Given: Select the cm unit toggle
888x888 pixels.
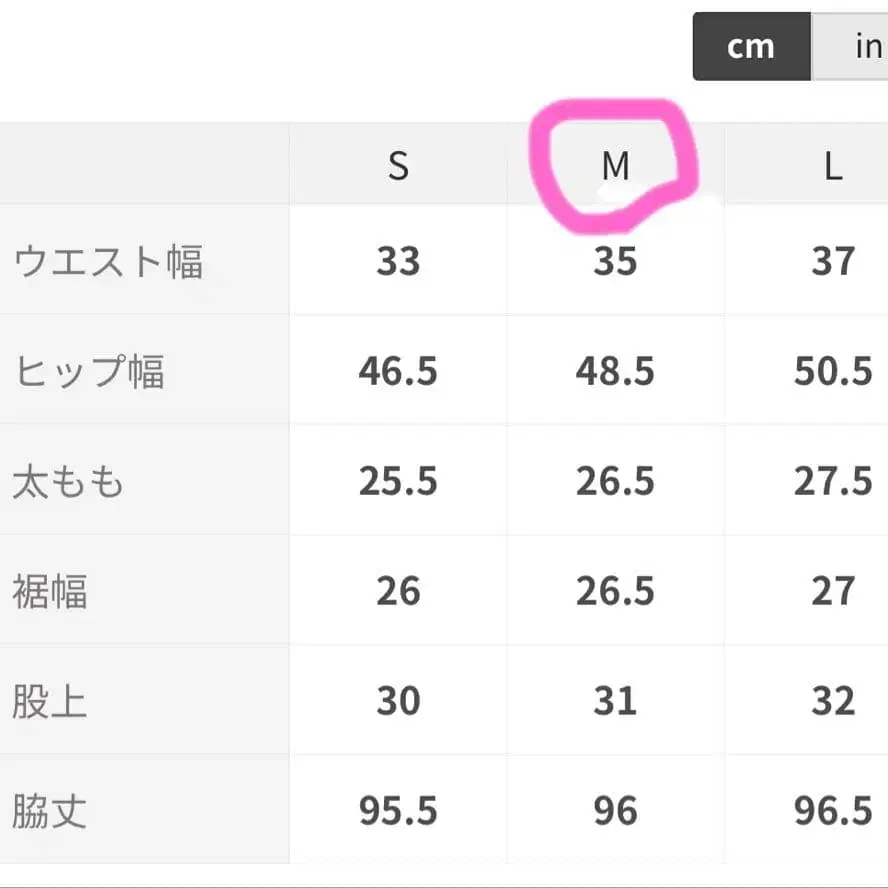Looking at the screenshot, I should pos(751,46).
